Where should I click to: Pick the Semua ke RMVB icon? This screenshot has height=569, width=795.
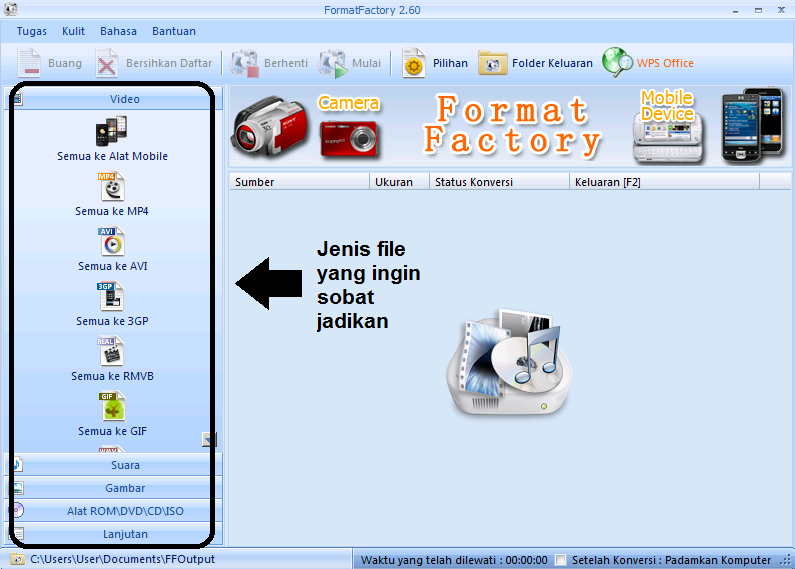(112, 352)
